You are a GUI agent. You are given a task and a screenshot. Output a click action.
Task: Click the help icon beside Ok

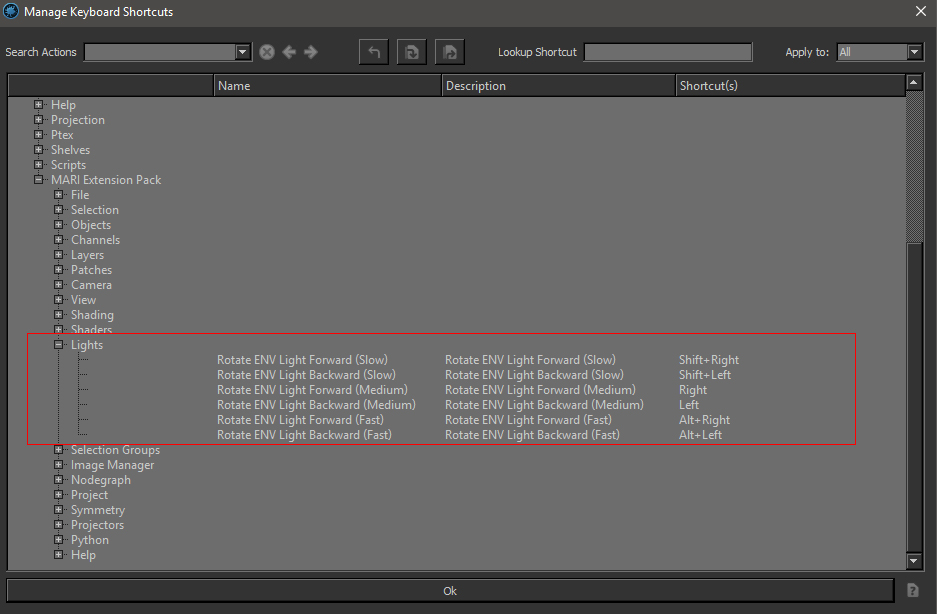(912, 591)
